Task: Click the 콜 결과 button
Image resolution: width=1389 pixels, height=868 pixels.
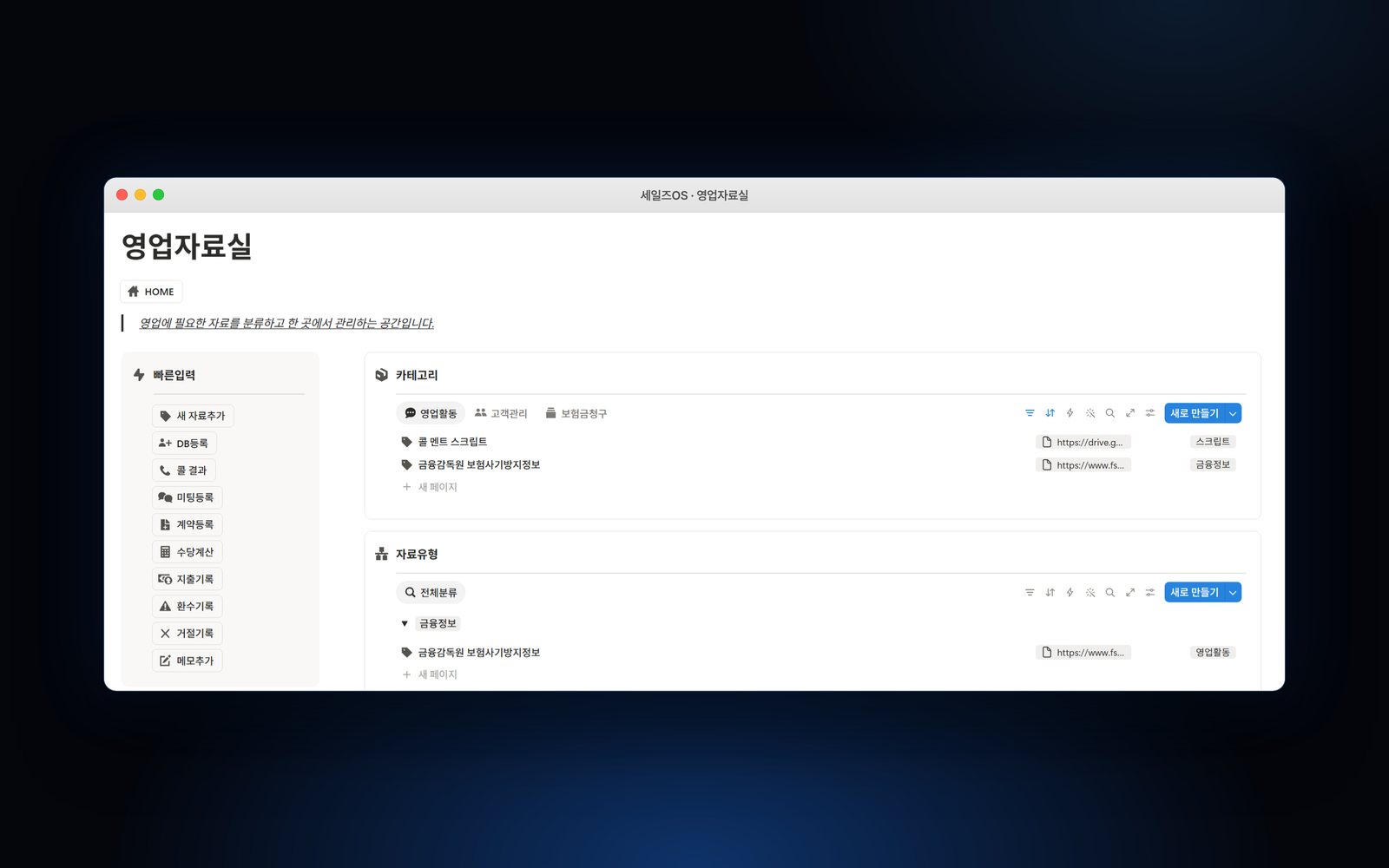Action: click(x=184, y=470)
